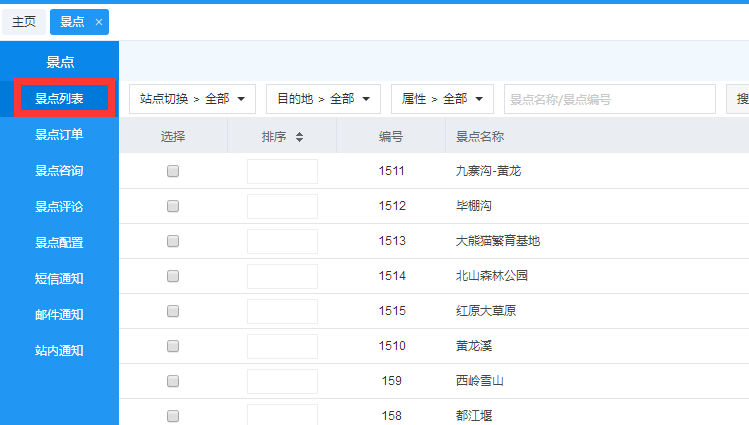The height and width of the screenshot is (425, 749).
Task: Expand the 属性 filter dropdown
Action: [441, 99]
